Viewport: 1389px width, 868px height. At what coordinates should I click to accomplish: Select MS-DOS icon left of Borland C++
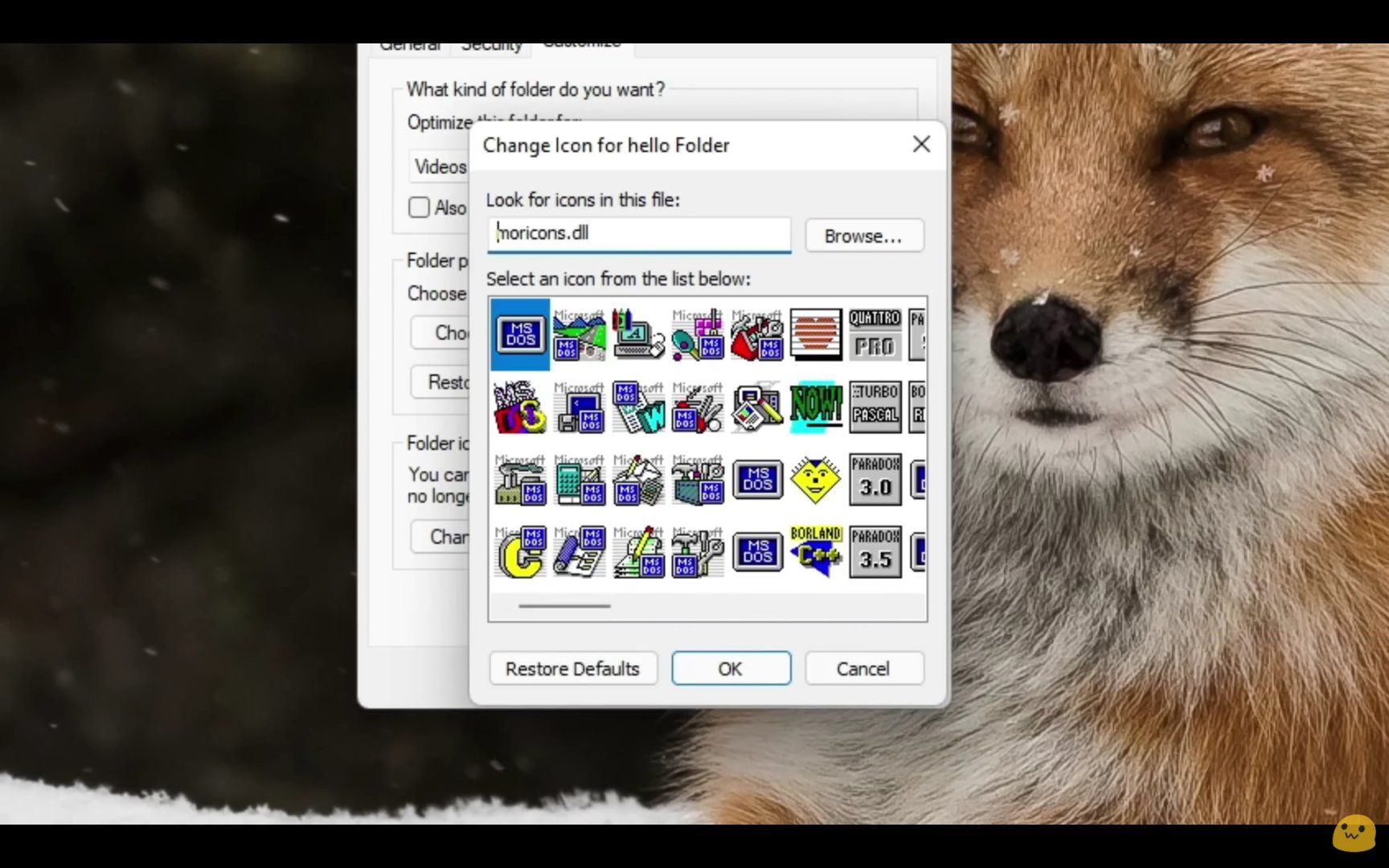[757, 552]
